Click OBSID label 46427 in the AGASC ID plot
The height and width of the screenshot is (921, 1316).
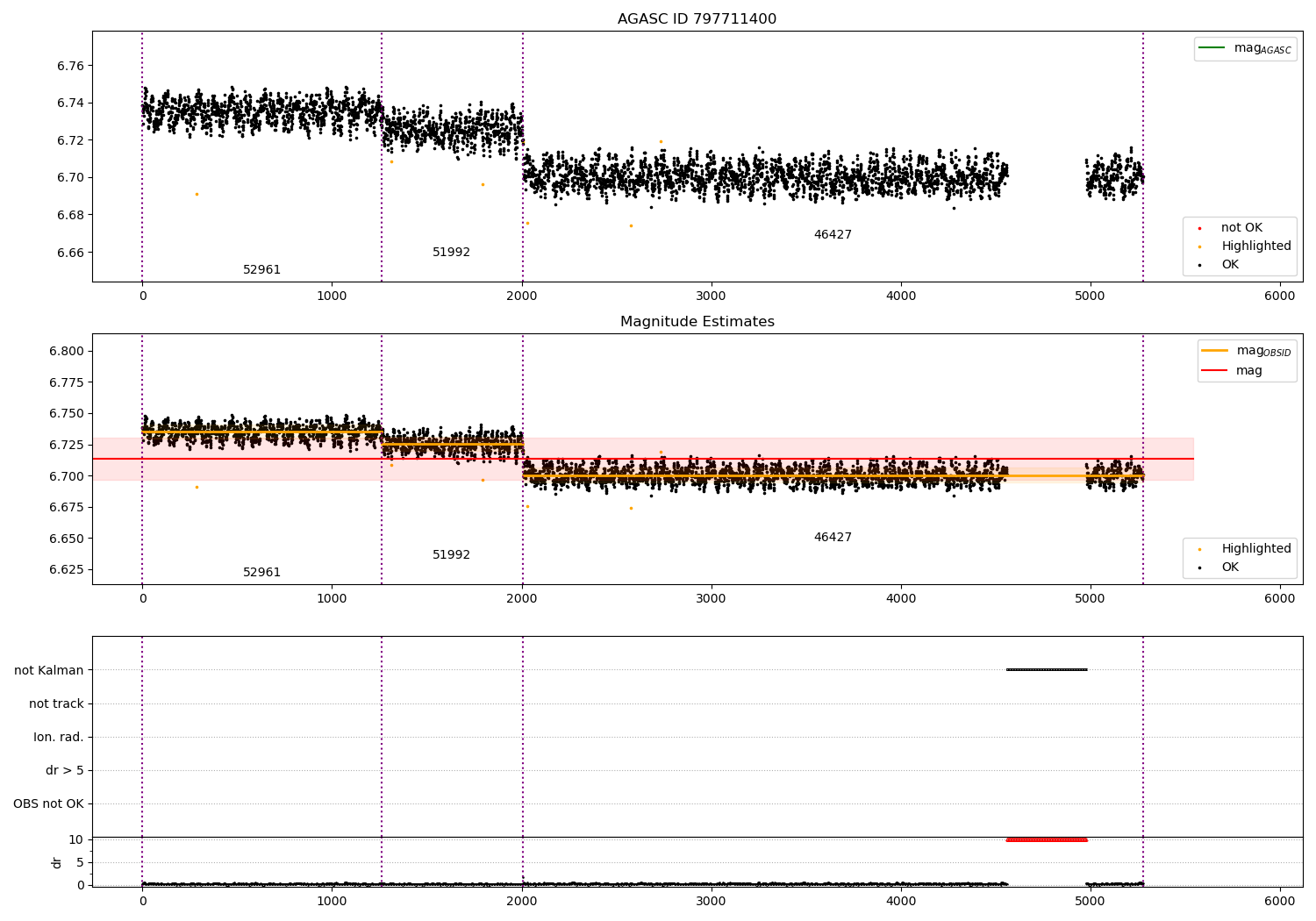(x=833, y=235)
